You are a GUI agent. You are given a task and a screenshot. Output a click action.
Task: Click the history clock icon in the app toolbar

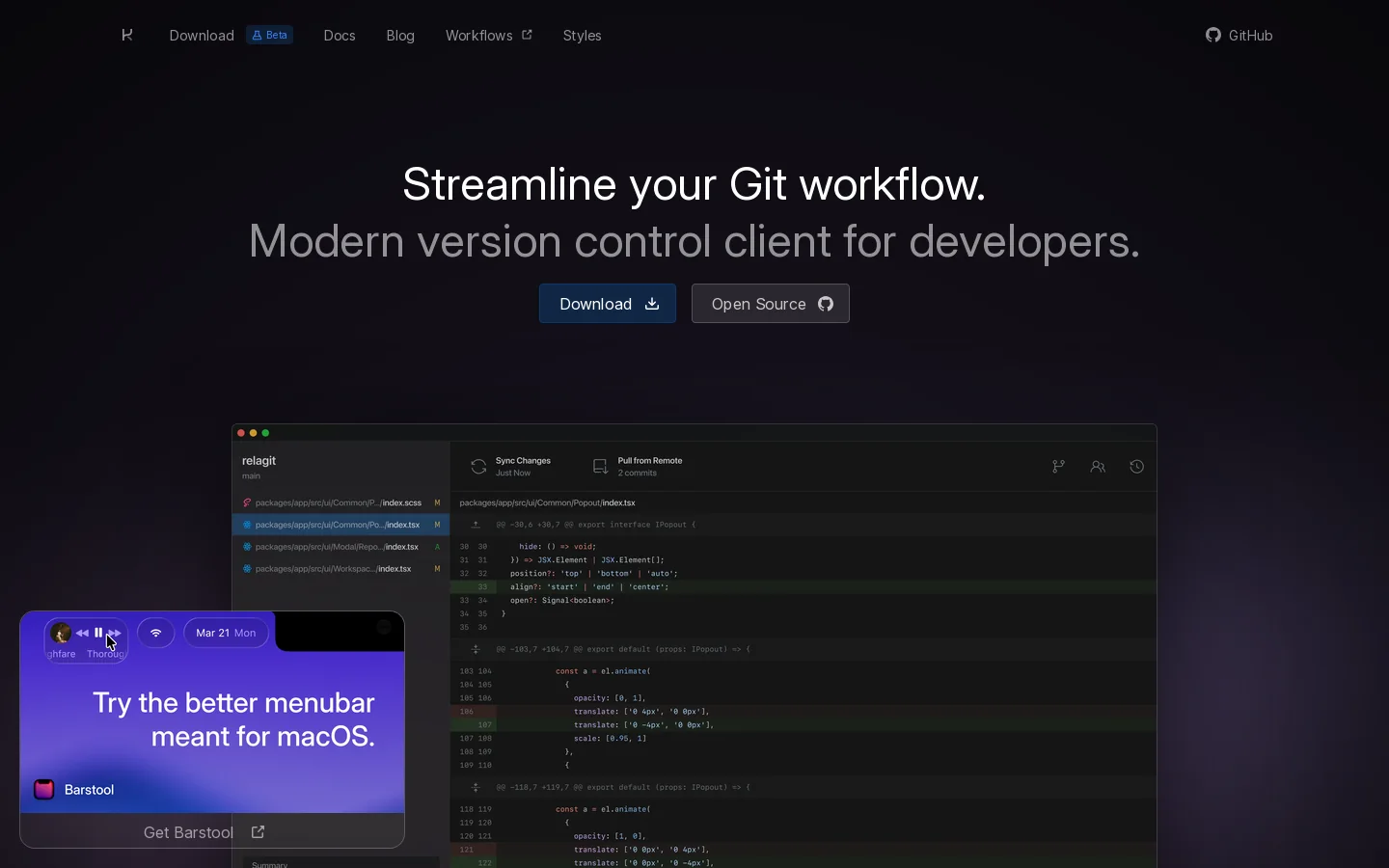pyautogui.click(x=1137, y=467)
